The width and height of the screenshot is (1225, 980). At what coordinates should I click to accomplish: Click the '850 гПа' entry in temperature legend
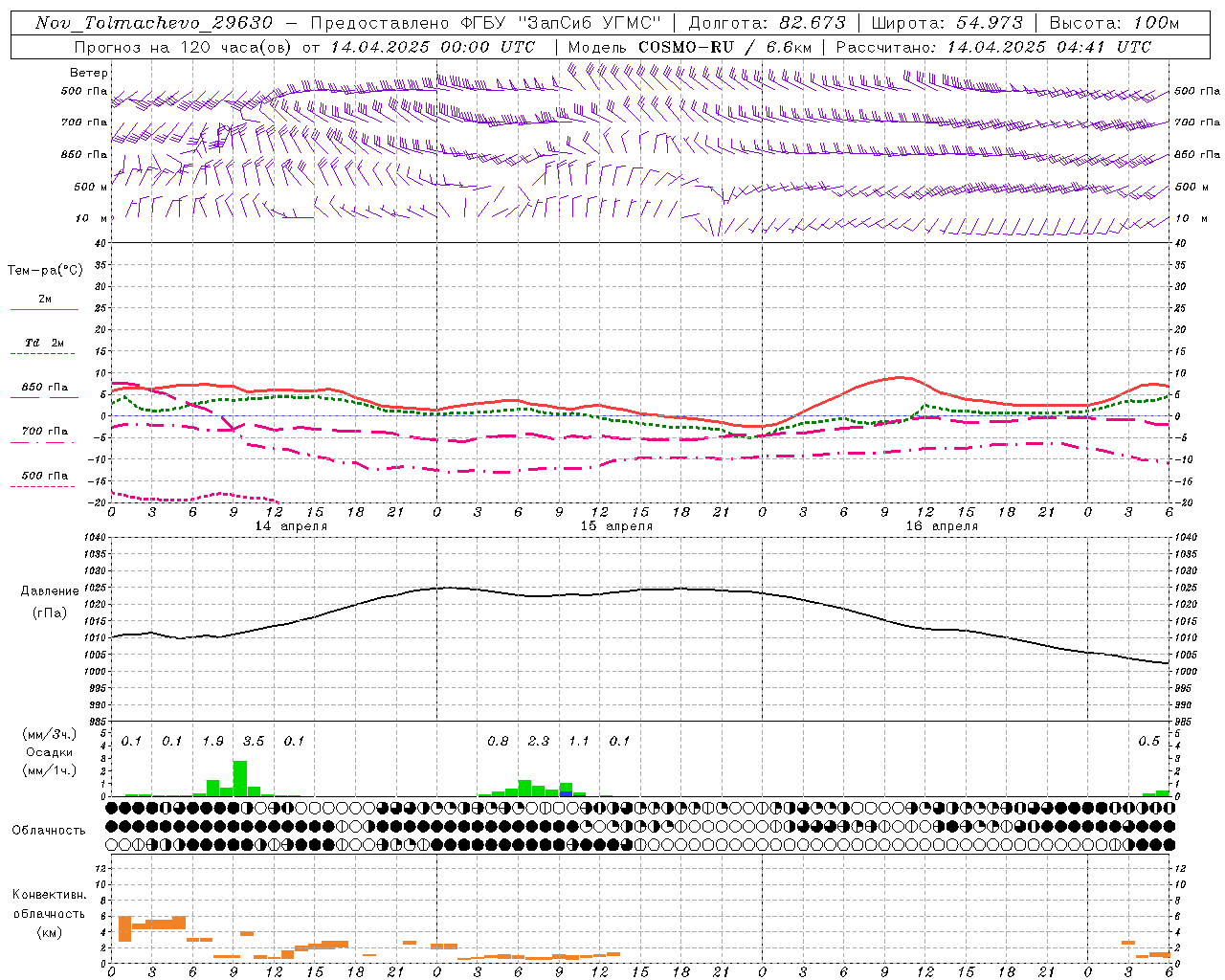[x=45, y=388]
